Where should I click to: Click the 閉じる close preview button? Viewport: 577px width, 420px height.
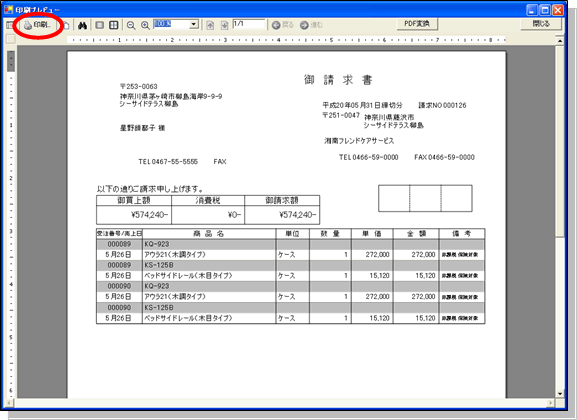[541, 24]
